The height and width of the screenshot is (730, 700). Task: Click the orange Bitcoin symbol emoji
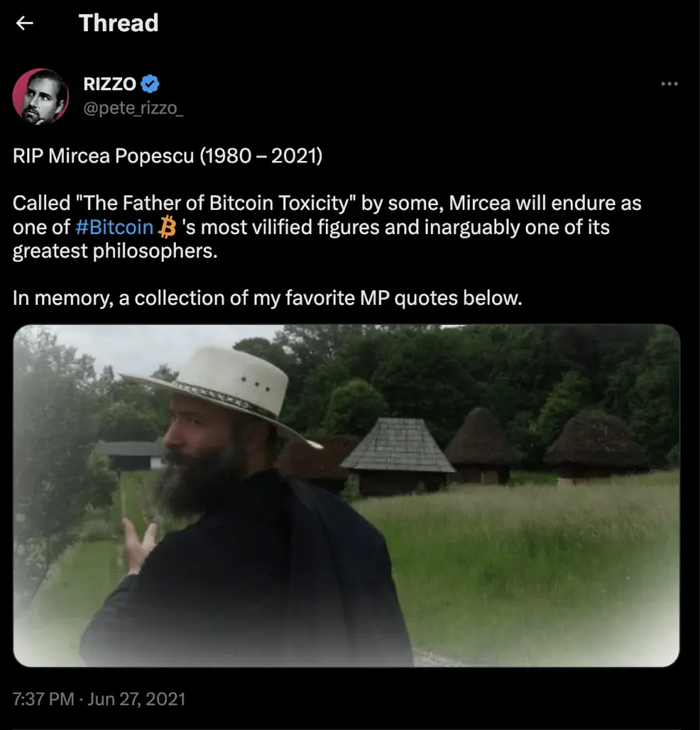click(x=167, y=227)
